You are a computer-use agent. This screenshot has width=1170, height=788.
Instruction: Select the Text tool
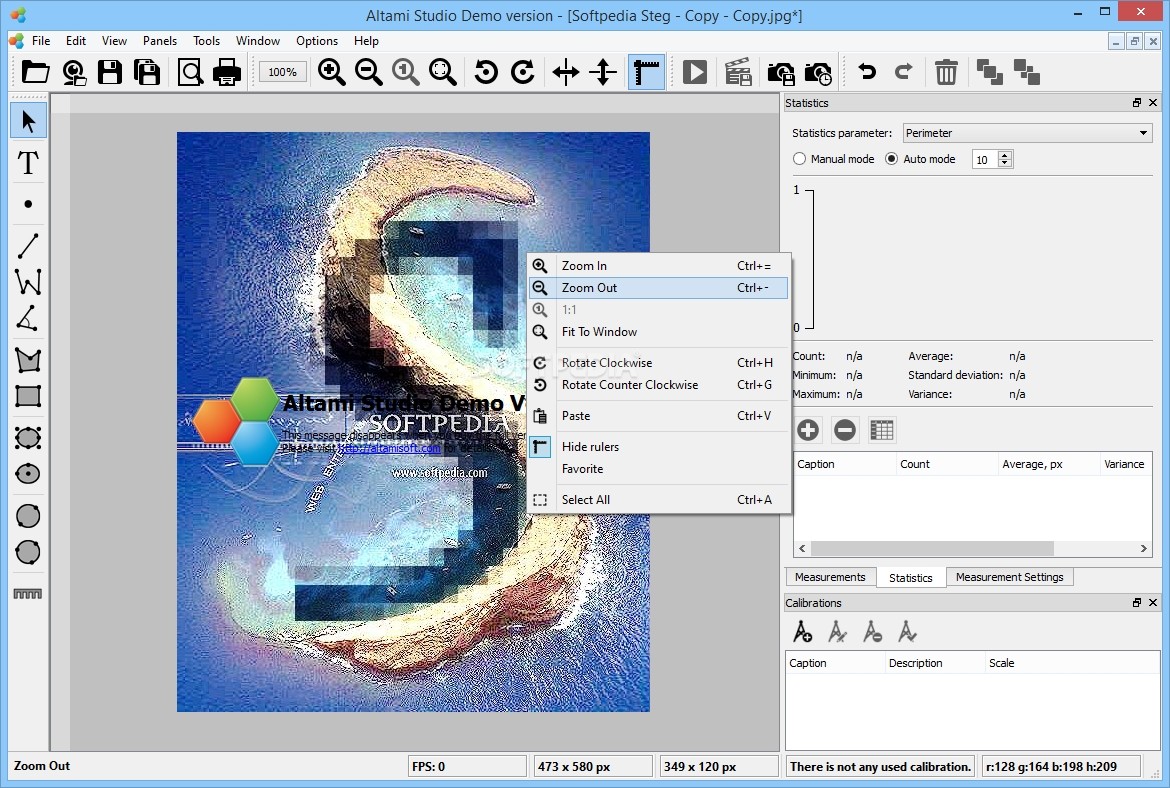[28, 163]
